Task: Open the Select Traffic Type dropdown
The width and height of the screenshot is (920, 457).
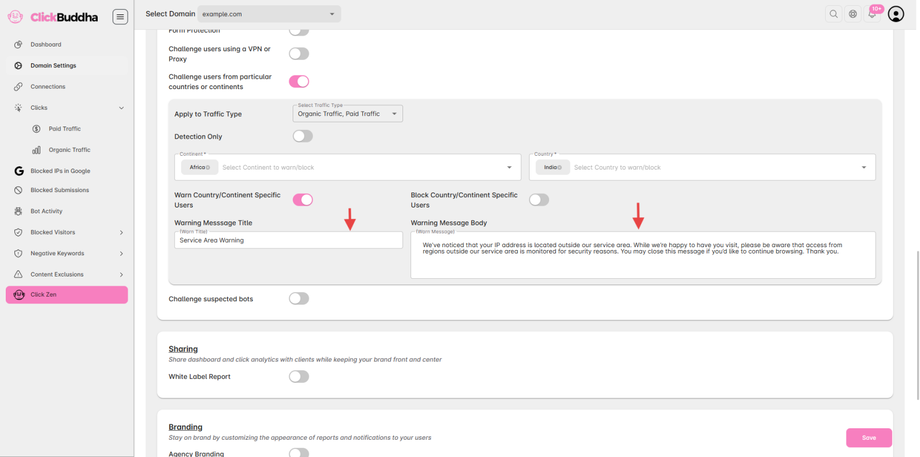Action: pyautogui.click(x=347, y=114)
